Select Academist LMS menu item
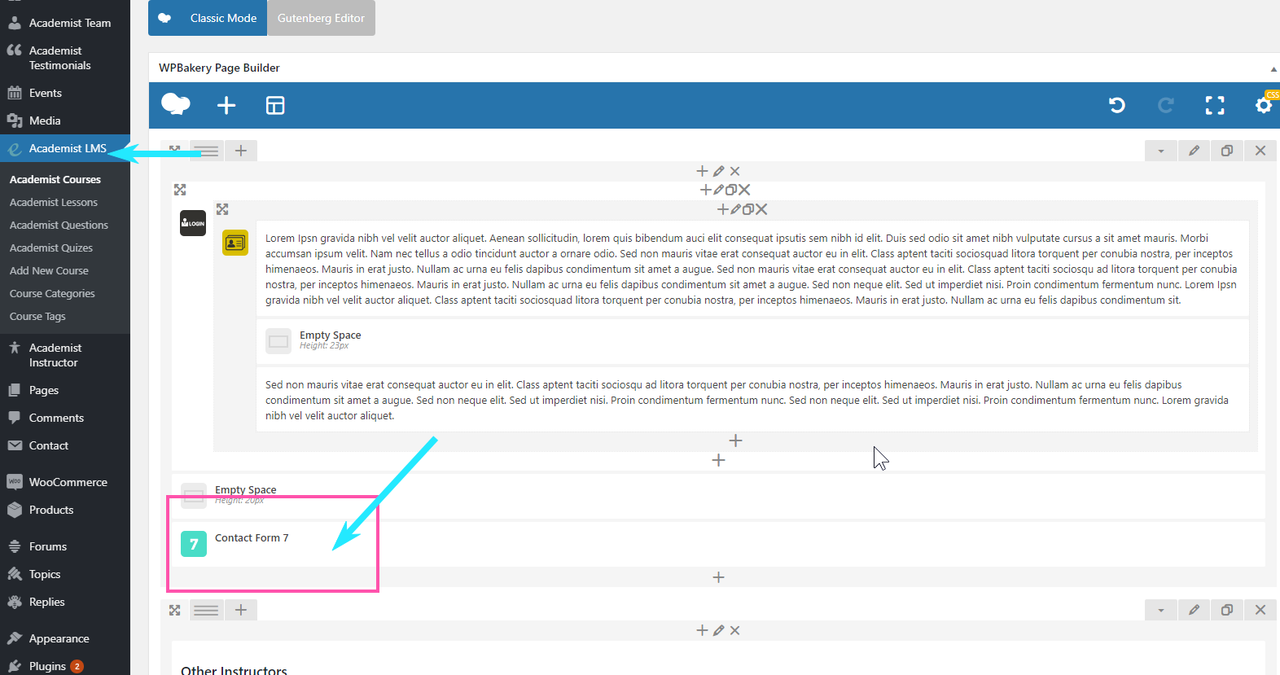 pyautogui.click(x=65, y=148)
